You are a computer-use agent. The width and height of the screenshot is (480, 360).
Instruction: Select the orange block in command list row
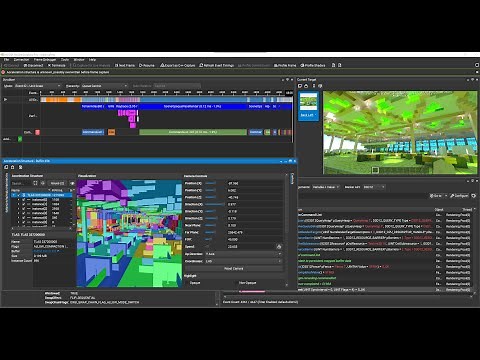(x=111, y=132)
